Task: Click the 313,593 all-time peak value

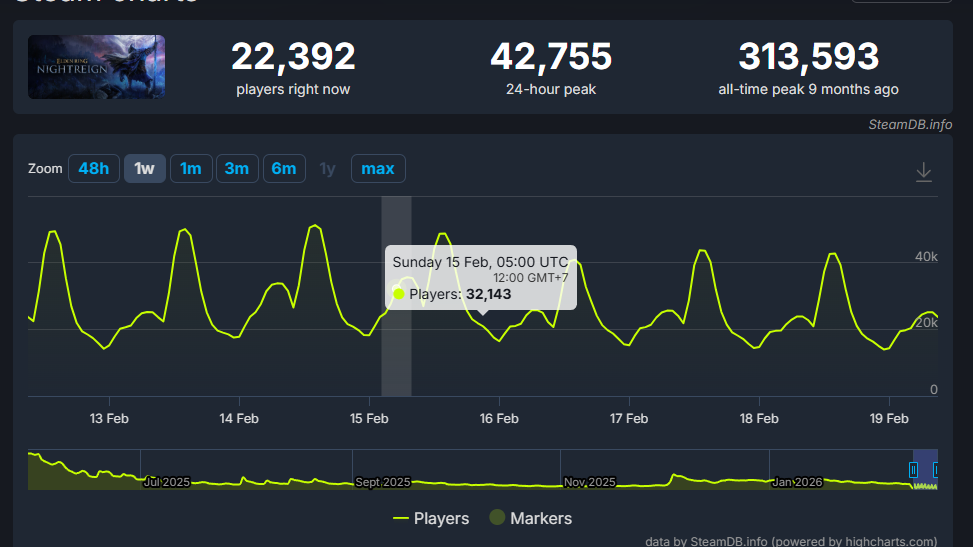Action: point(809,57)
